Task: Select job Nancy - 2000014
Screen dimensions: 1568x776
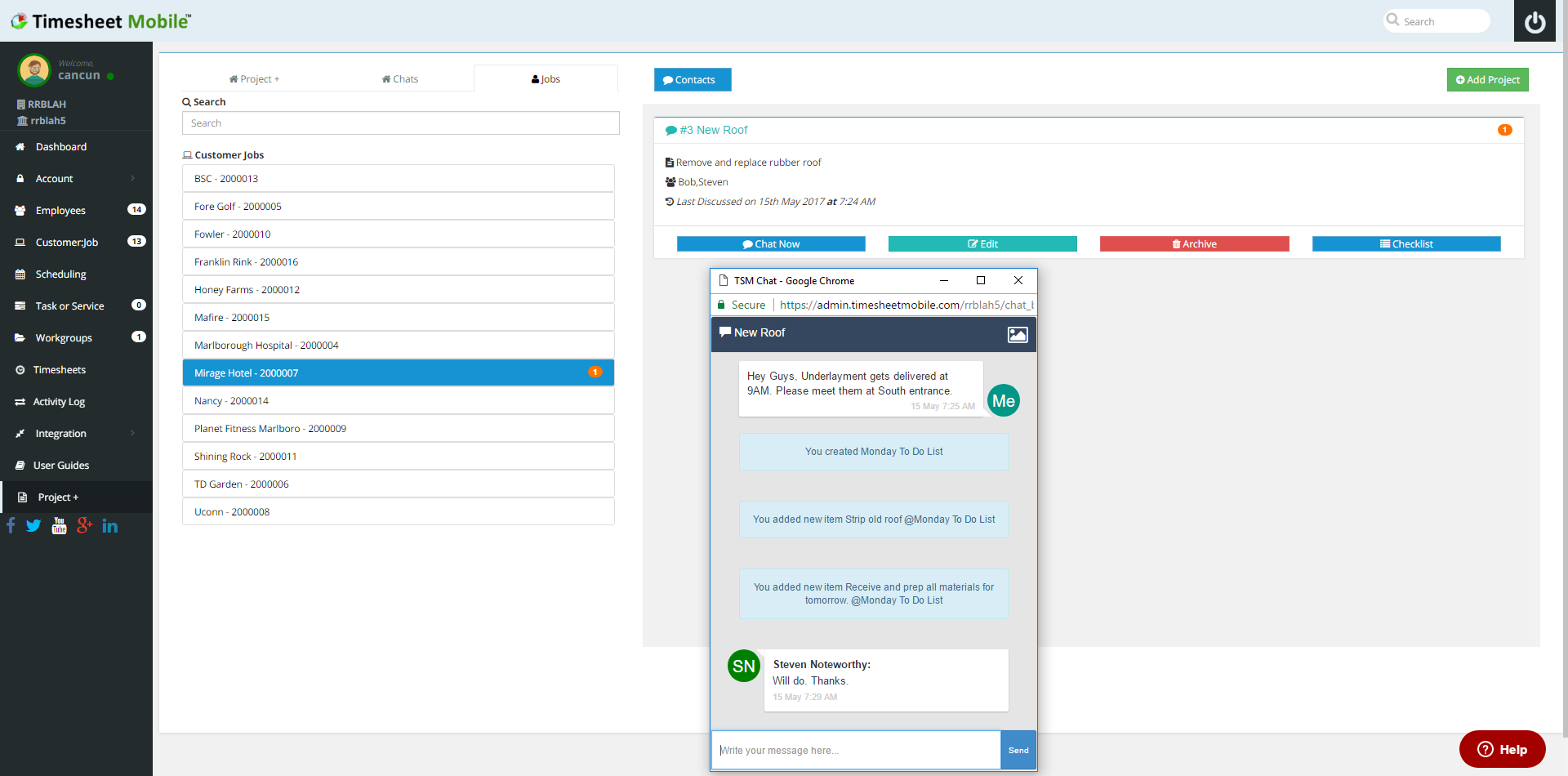Action: pos(399,400)
